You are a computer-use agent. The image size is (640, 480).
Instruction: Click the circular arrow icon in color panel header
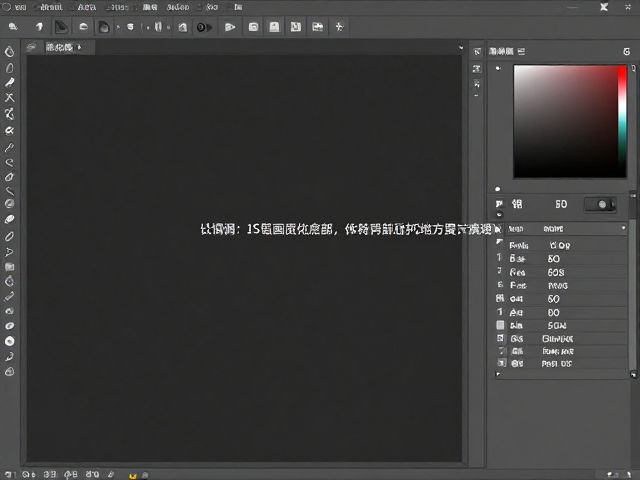(x=627, y=51)
